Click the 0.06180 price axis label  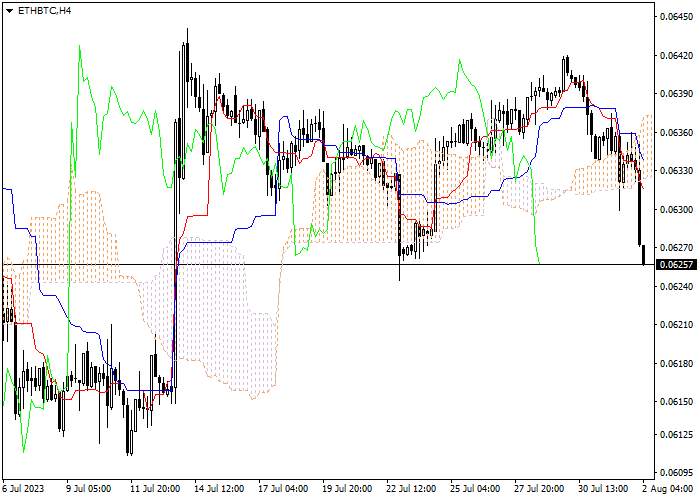point(677,363)
